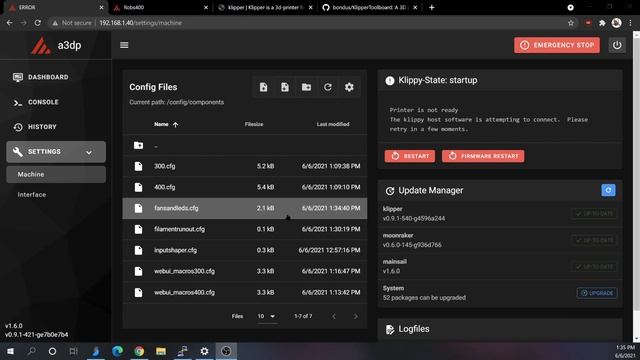
Task: Open Windows taskbar search
Action: (x=31, y=351)
